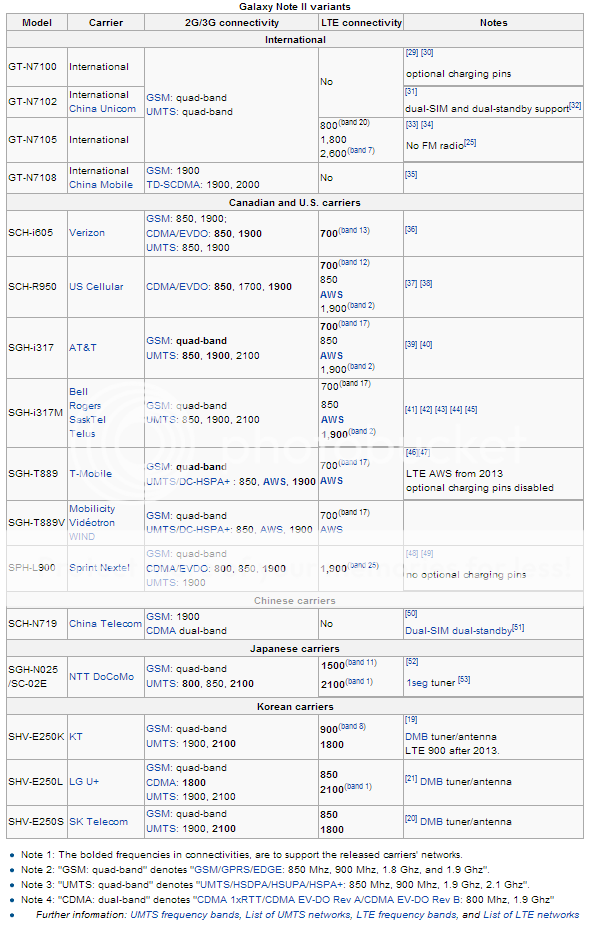Open the China Unicom carrier link
The width and height of the screenshot is (609, 931).
click(102, 109)
